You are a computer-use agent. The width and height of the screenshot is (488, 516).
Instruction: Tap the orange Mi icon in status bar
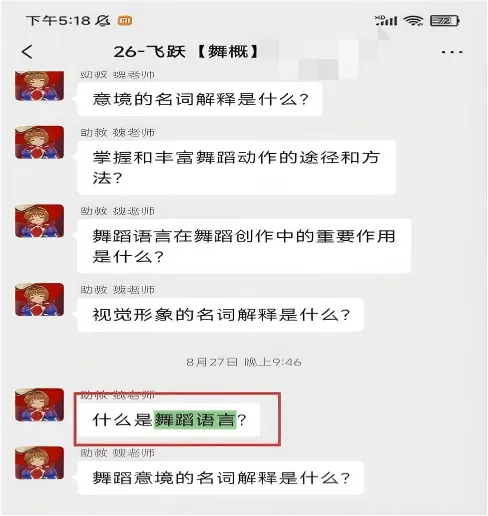point(125,21)
